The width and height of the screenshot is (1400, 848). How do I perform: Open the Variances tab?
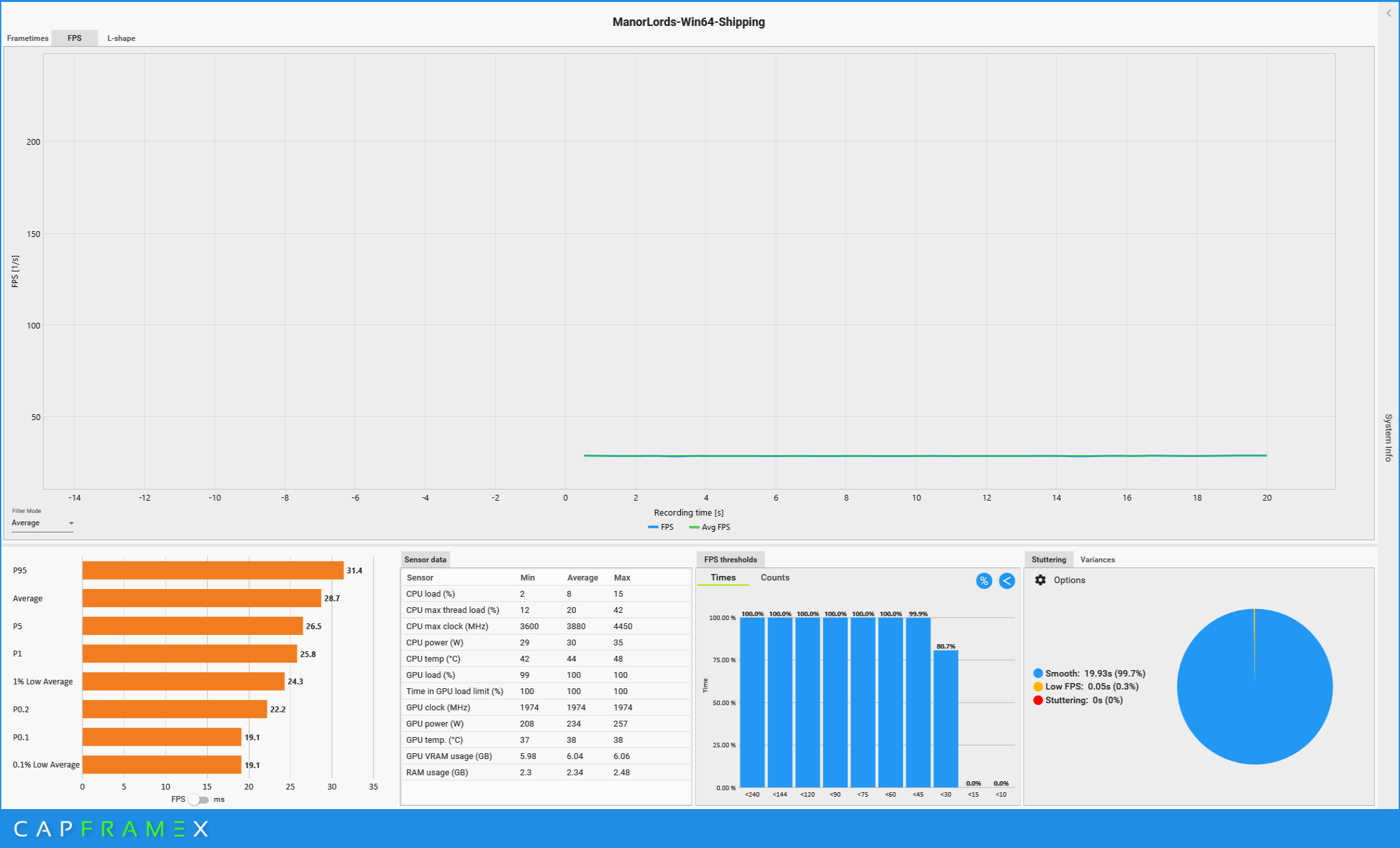coord(1097,560)
